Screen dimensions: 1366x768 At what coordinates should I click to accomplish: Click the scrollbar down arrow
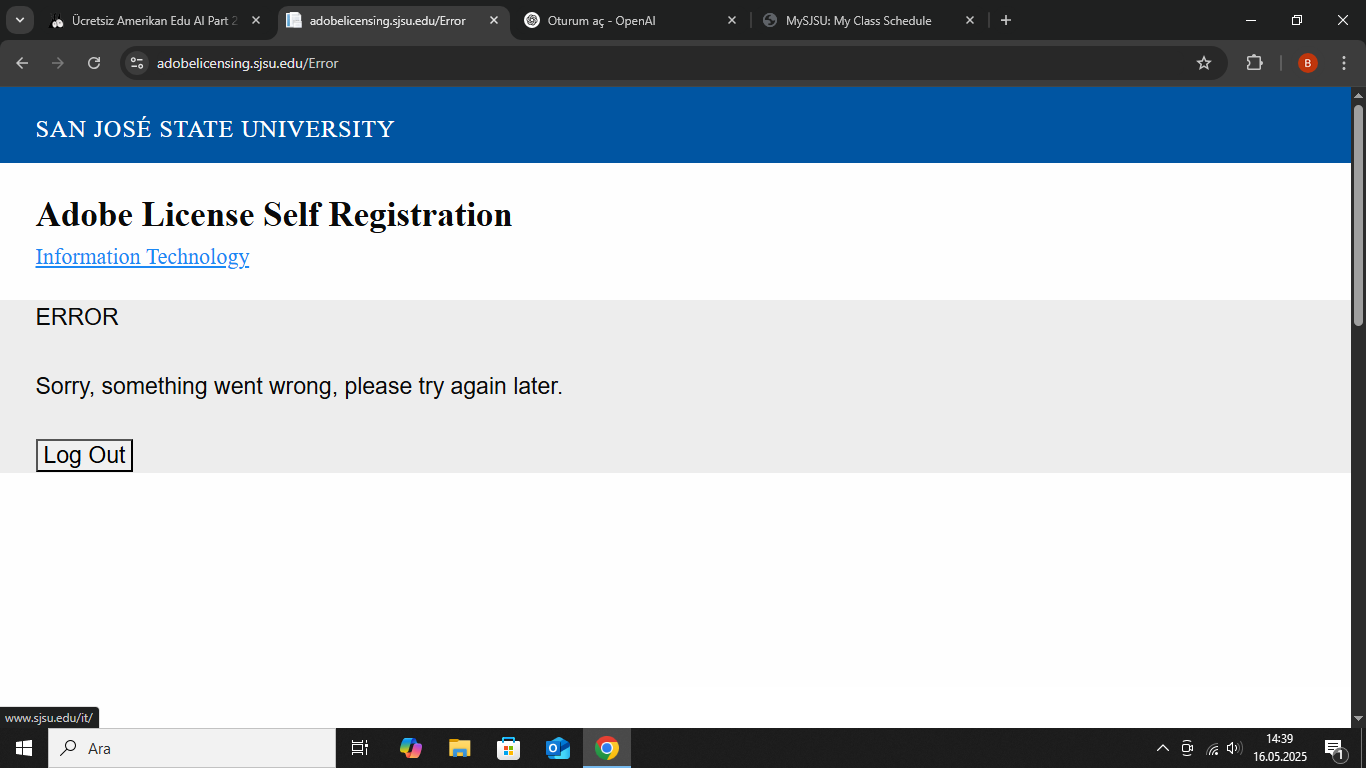tap(1358, 719)
